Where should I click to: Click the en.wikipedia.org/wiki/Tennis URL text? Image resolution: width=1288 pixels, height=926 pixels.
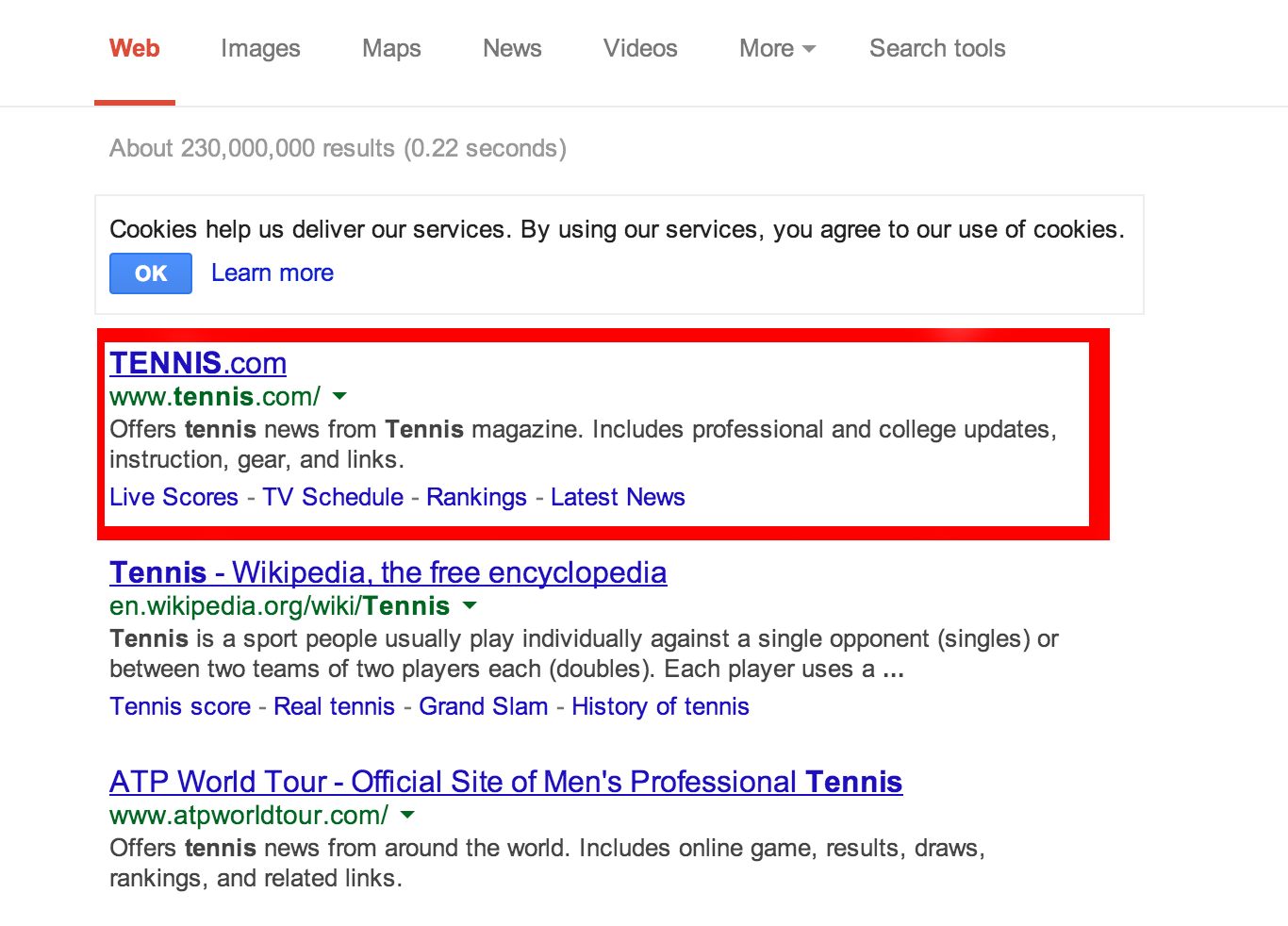coord(280,605)
